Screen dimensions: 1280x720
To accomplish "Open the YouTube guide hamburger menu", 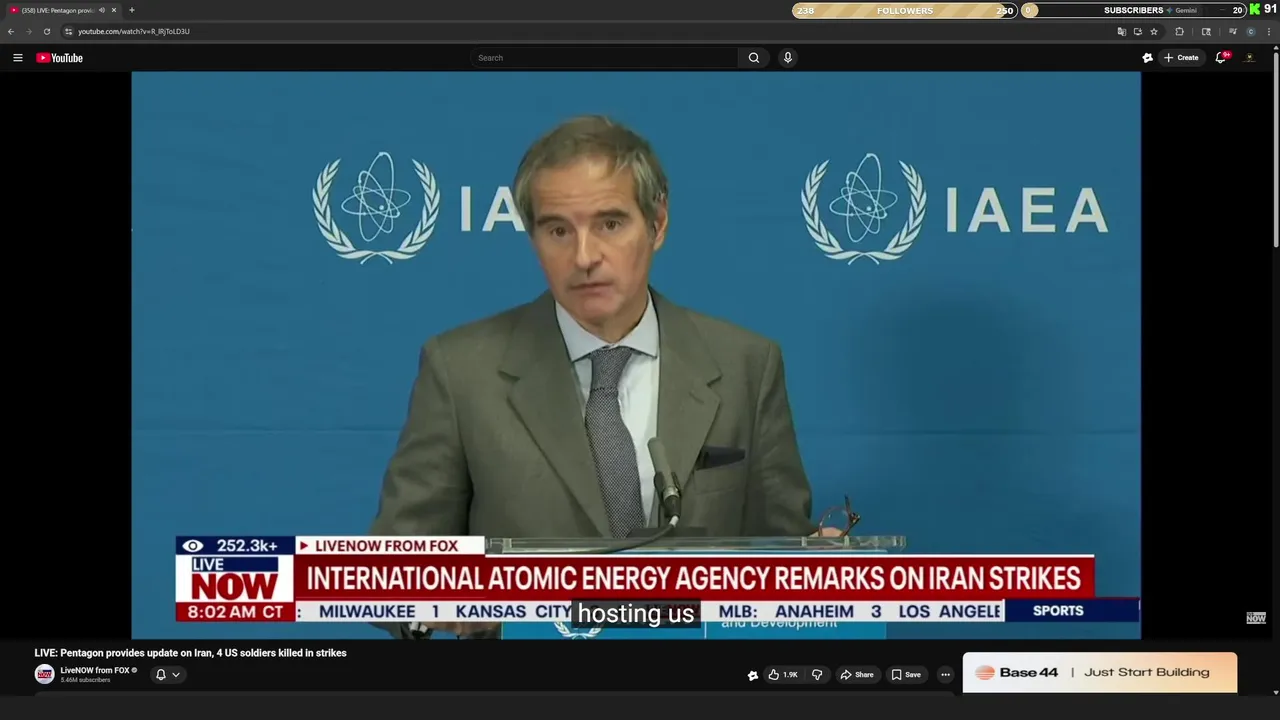I will pos(17,58).
